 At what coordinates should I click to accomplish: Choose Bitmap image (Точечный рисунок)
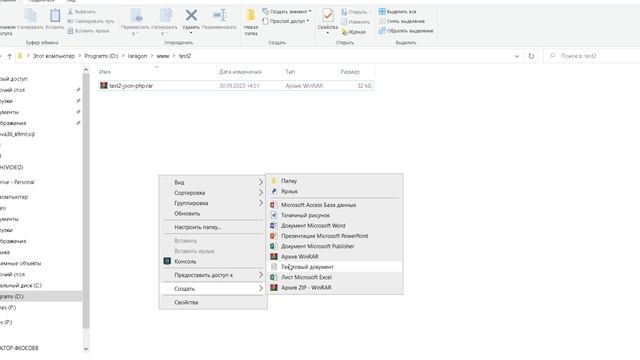point(335,215)
